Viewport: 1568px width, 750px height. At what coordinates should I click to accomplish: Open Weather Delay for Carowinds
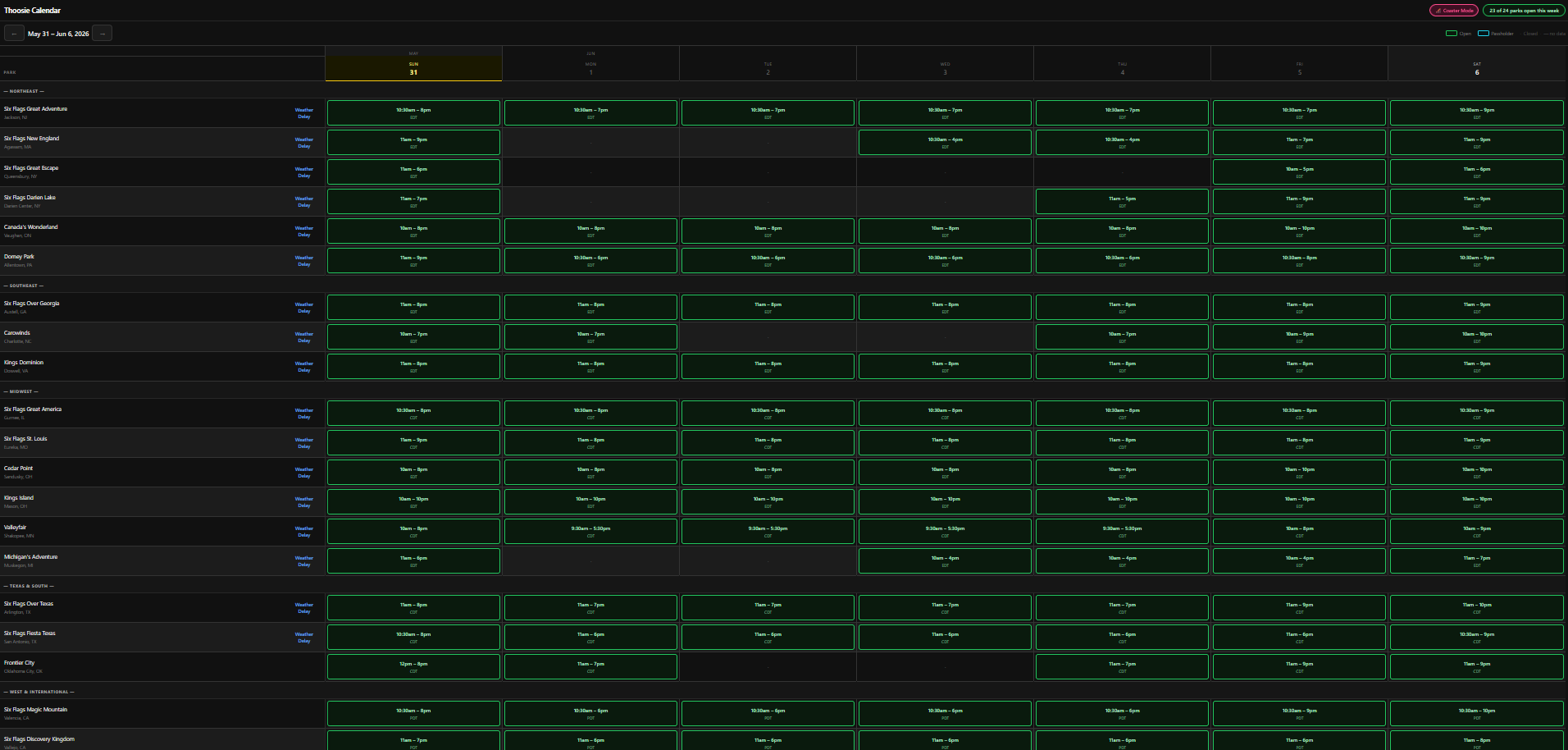point(304,337)
